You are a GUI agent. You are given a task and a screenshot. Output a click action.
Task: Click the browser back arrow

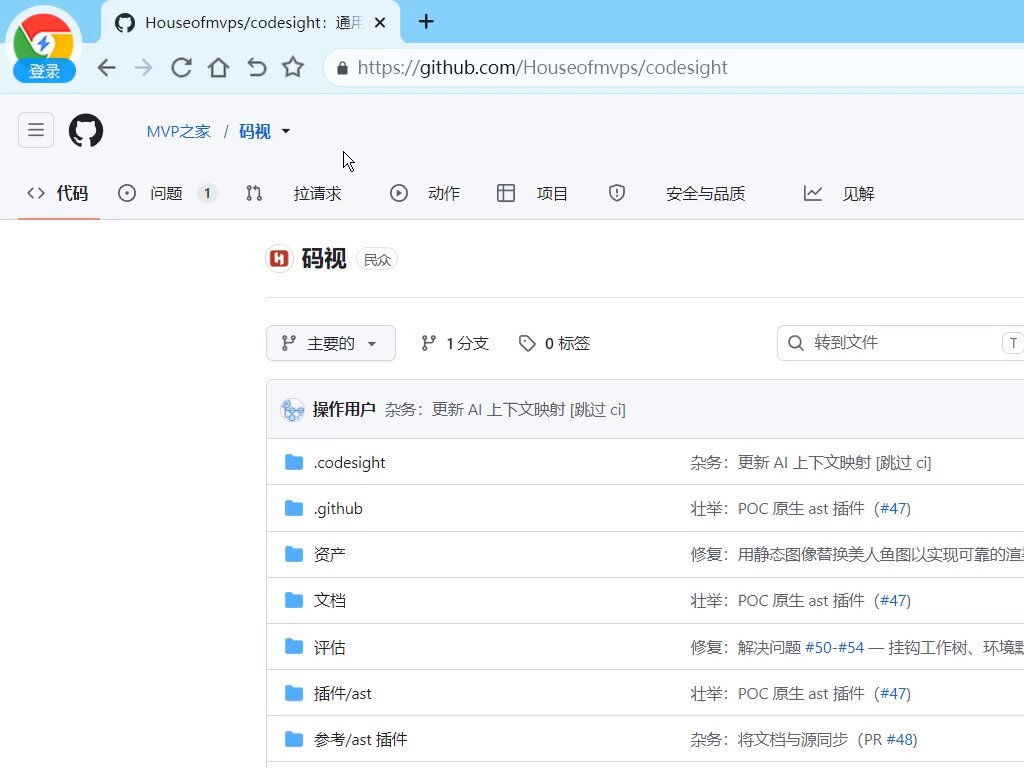[x=106, y=67]
